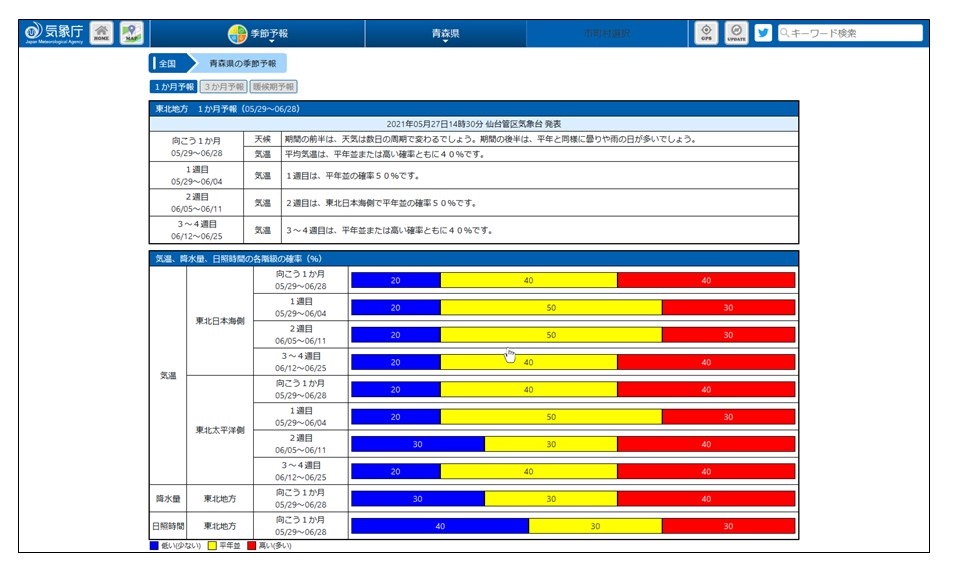Screen dimensions: 960x569
Task: Click the 東北日本海側 region cell
Action: pos(220,321)
